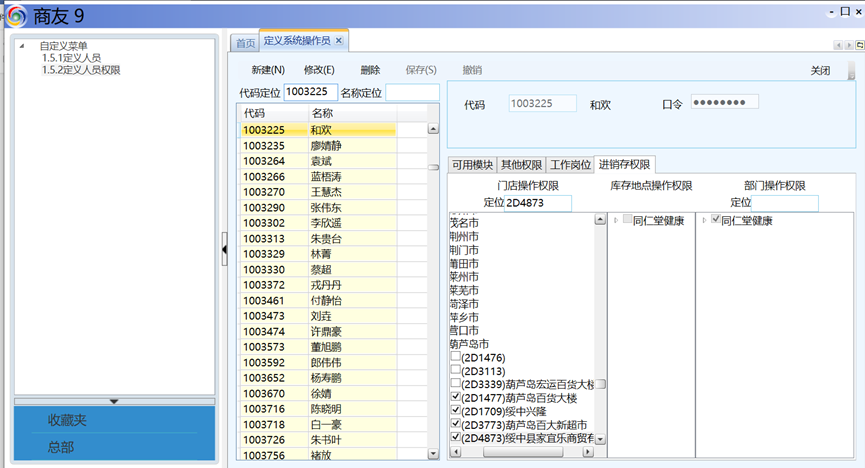Open the 其他权限 tab
Image resolution: width=865 pixels, height=468 pixels.
(521, 164)
